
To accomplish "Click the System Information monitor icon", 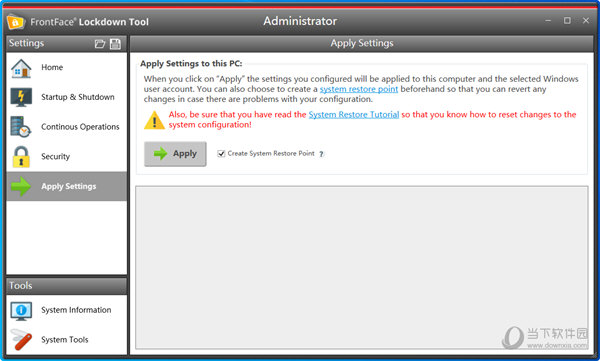I will (x=21, y=311).
